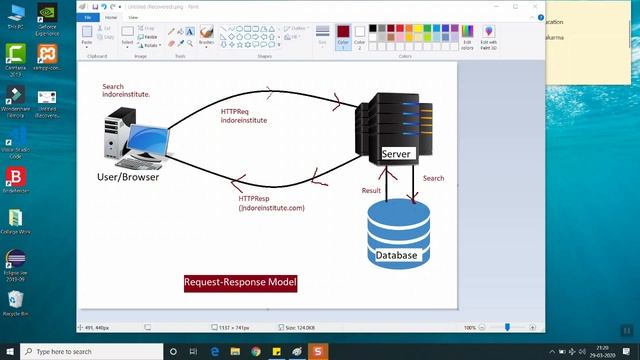This screenshot has height=360, width=640.
Task: Choose the Line shape
Action: [x=223, y=29]
